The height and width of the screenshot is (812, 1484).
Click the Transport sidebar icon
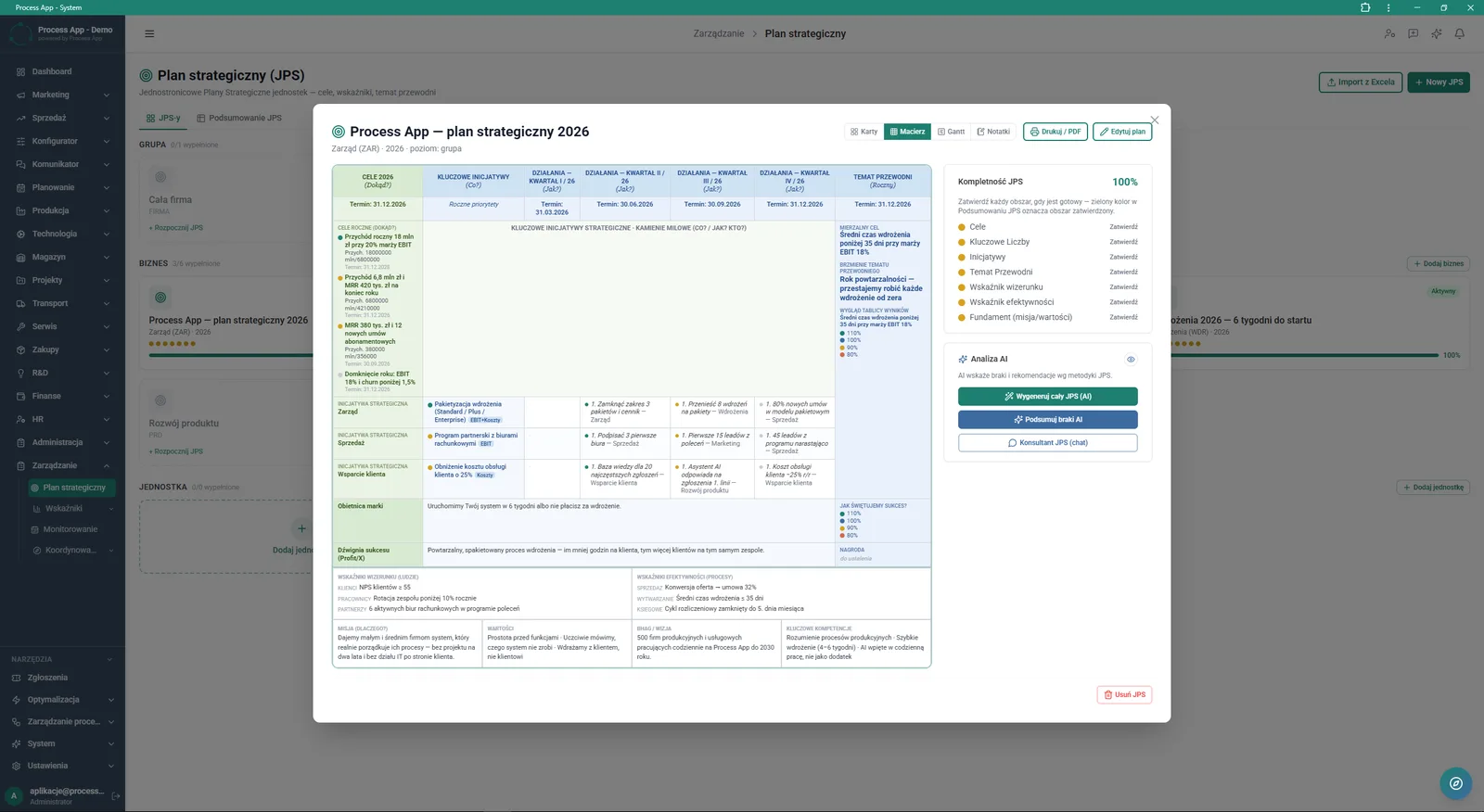pos(20,303)
